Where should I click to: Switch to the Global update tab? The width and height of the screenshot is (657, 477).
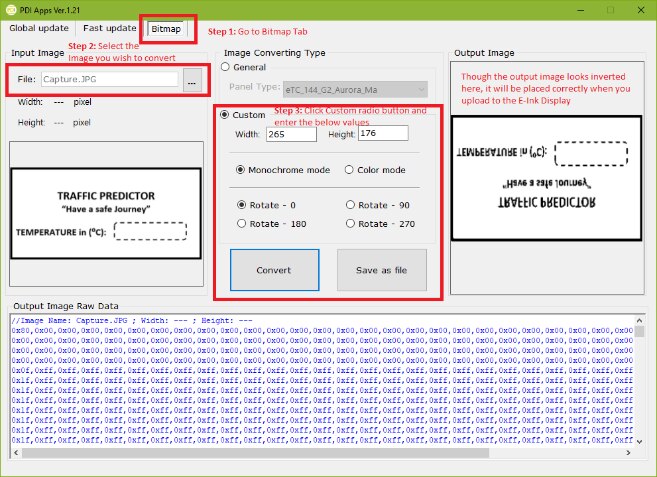click(x=39, y=28)
